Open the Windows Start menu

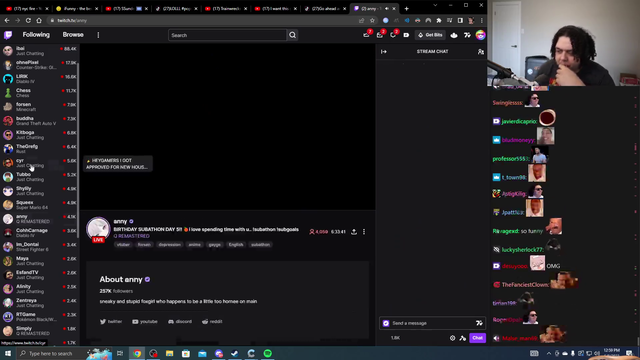coord(8,353)
